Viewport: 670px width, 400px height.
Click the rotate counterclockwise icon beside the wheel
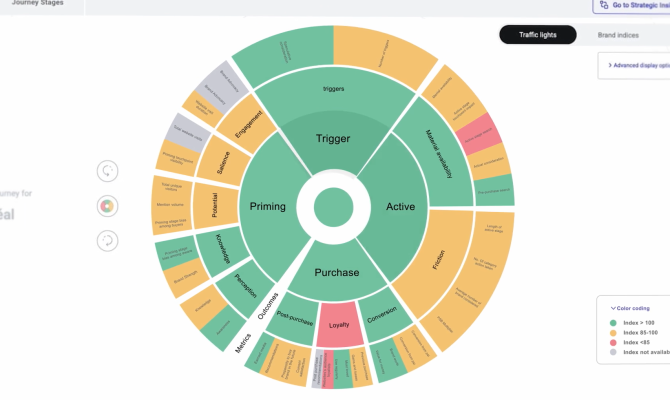[x=108, y=241]
